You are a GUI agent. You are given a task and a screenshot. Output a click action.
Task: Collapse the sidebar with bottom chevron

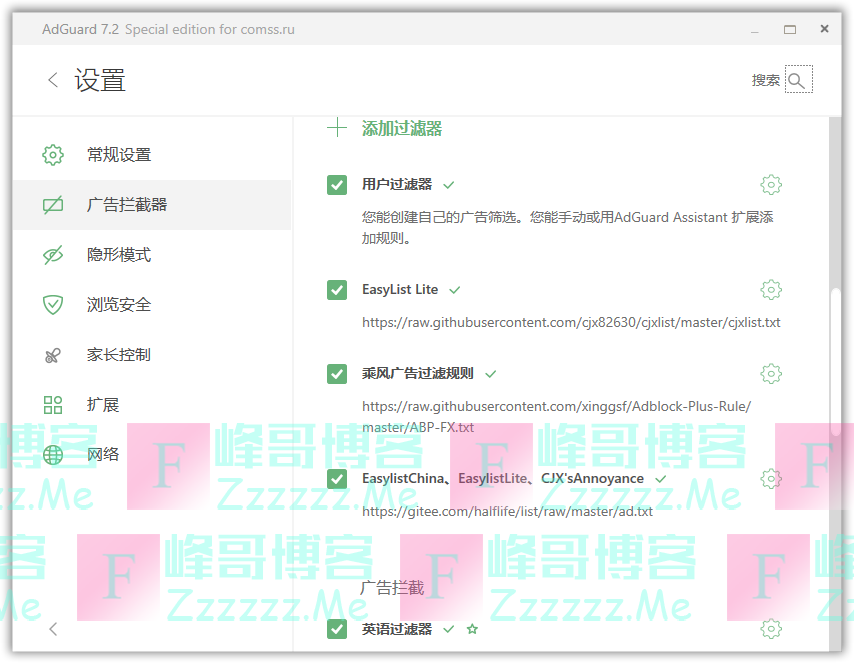[53, 629]
